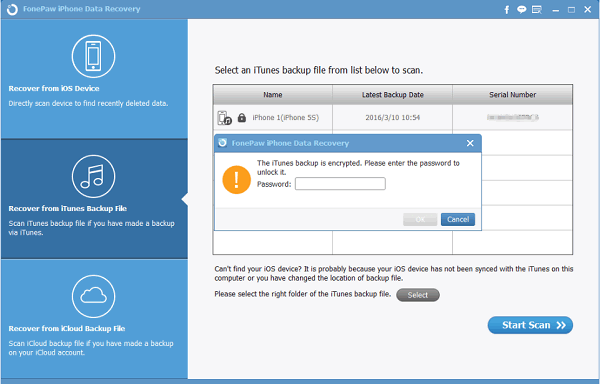The image size is (600, 384).
Task: Open the FonePaw Facebook page icon
Action: click(507, 10)
